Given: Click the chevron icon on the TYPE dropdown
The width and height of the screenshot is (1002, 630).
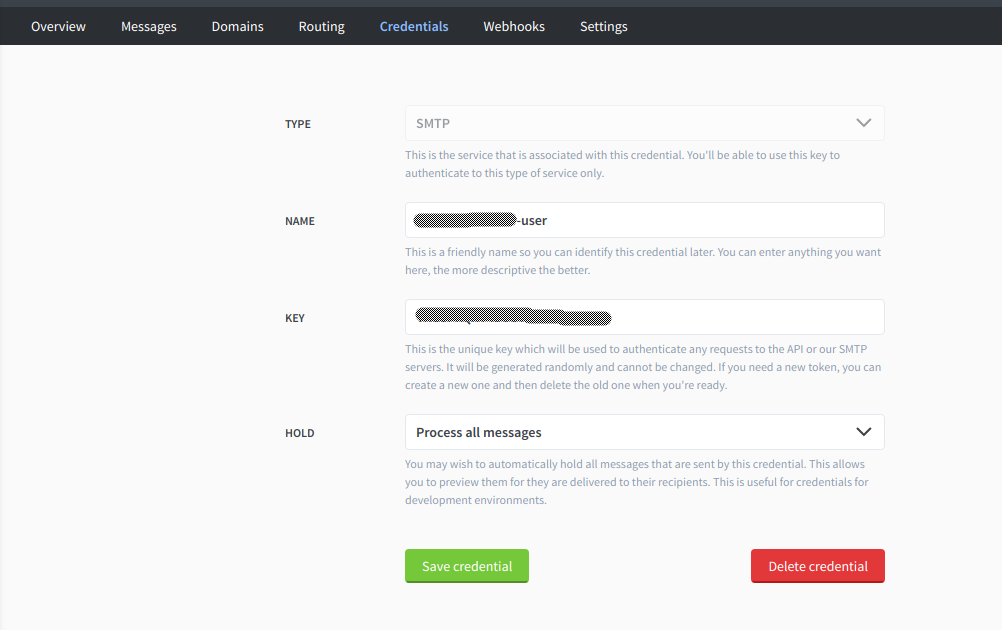Looking at the screenshot, I should tap(863, 122).
